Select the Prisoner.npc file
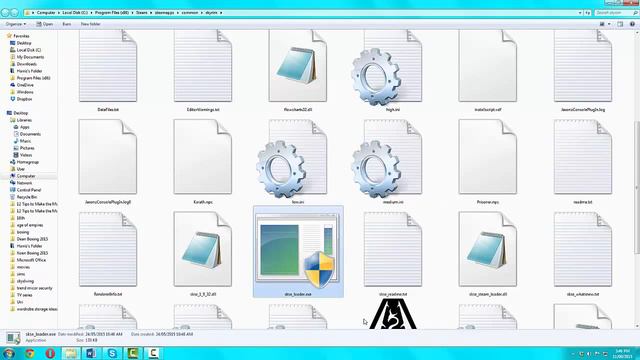The width and height of the screenshot is (640, 360). (x=488, y=161)
